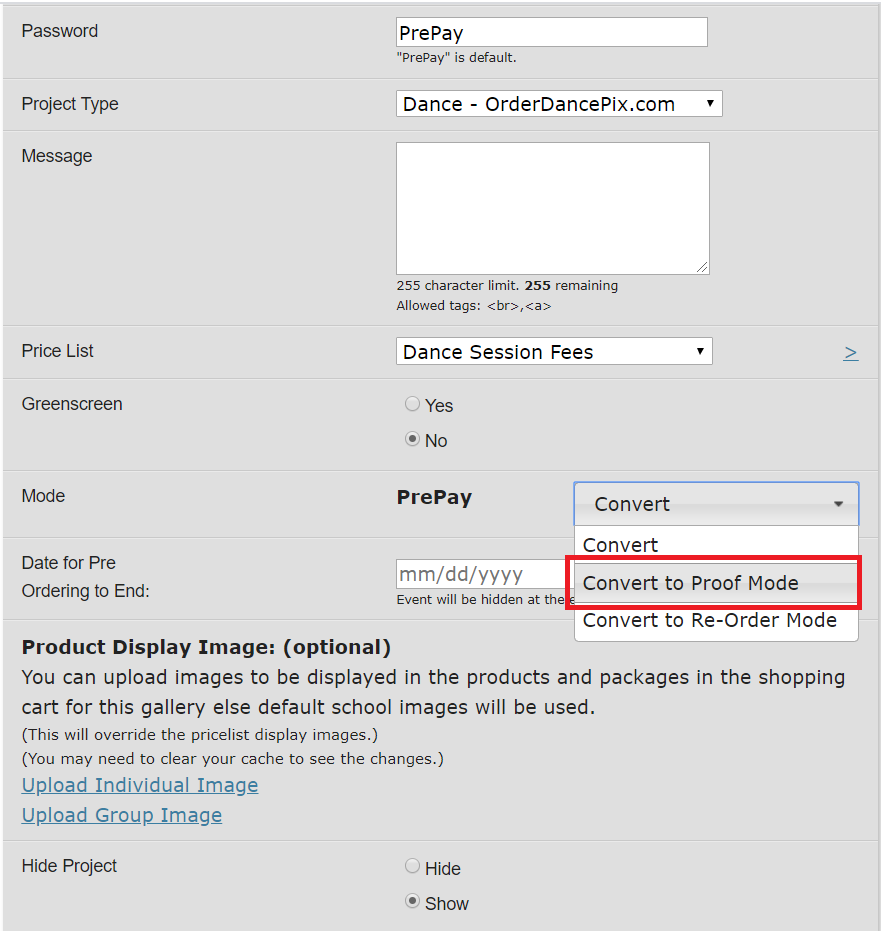Image resolution: width=881 pixels, height=931 pixels.
Task: Click the Project Type field label
Action: click(70, 104)
